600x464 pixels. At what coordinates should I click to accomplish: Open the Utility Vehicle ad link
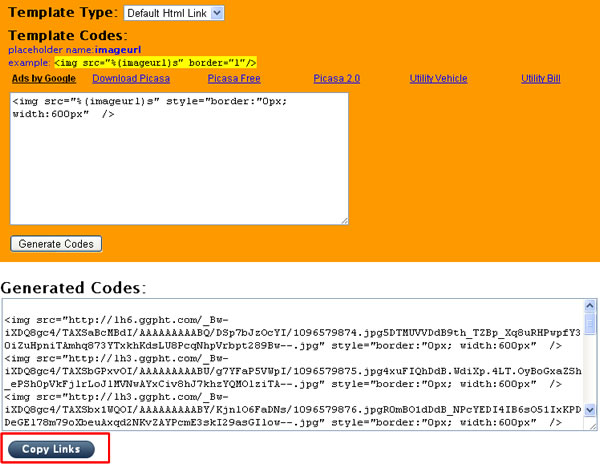(x=438, y=78)
